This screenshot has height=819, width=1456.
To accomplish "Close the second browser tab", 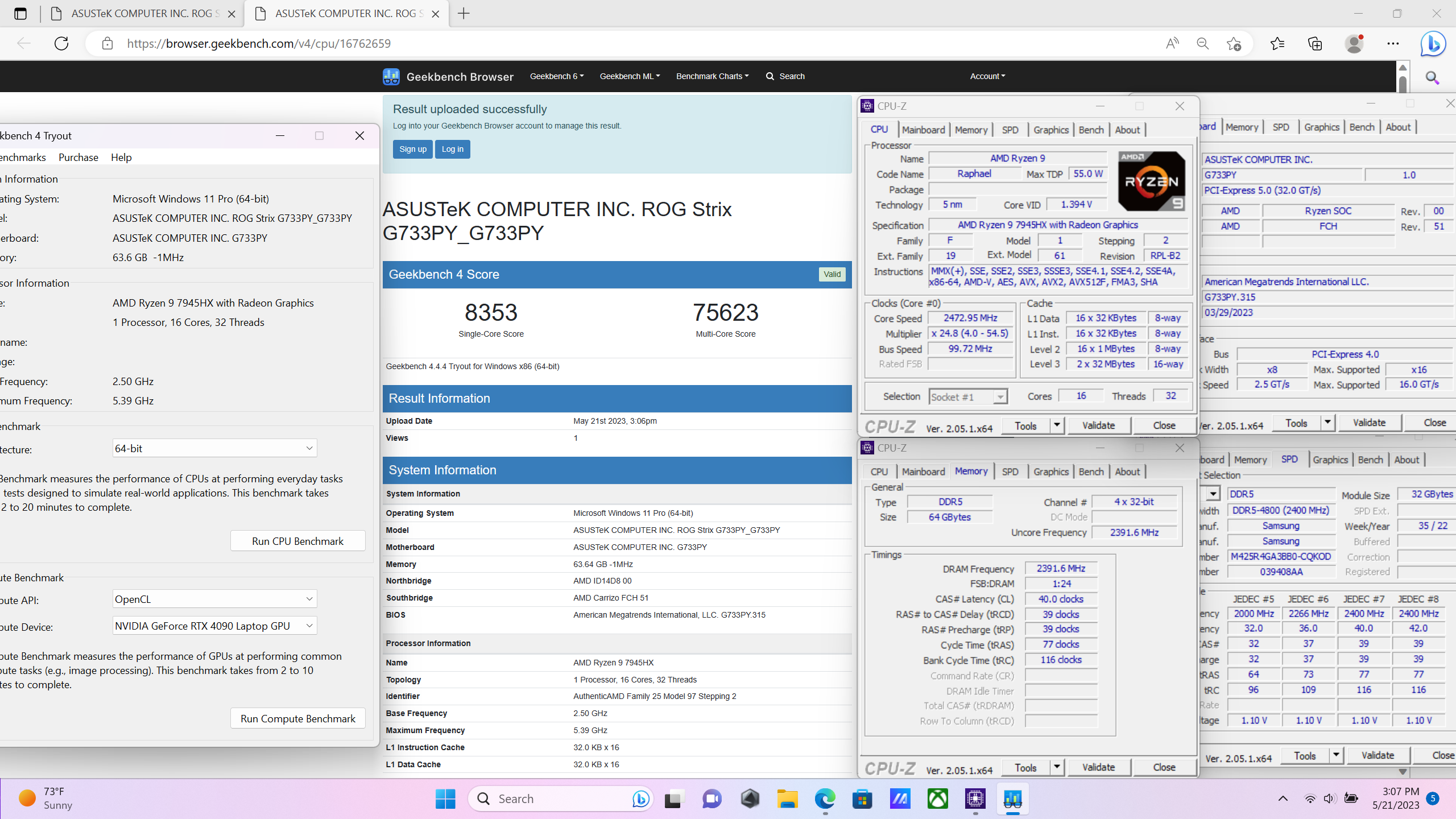I will coord(436,14).
